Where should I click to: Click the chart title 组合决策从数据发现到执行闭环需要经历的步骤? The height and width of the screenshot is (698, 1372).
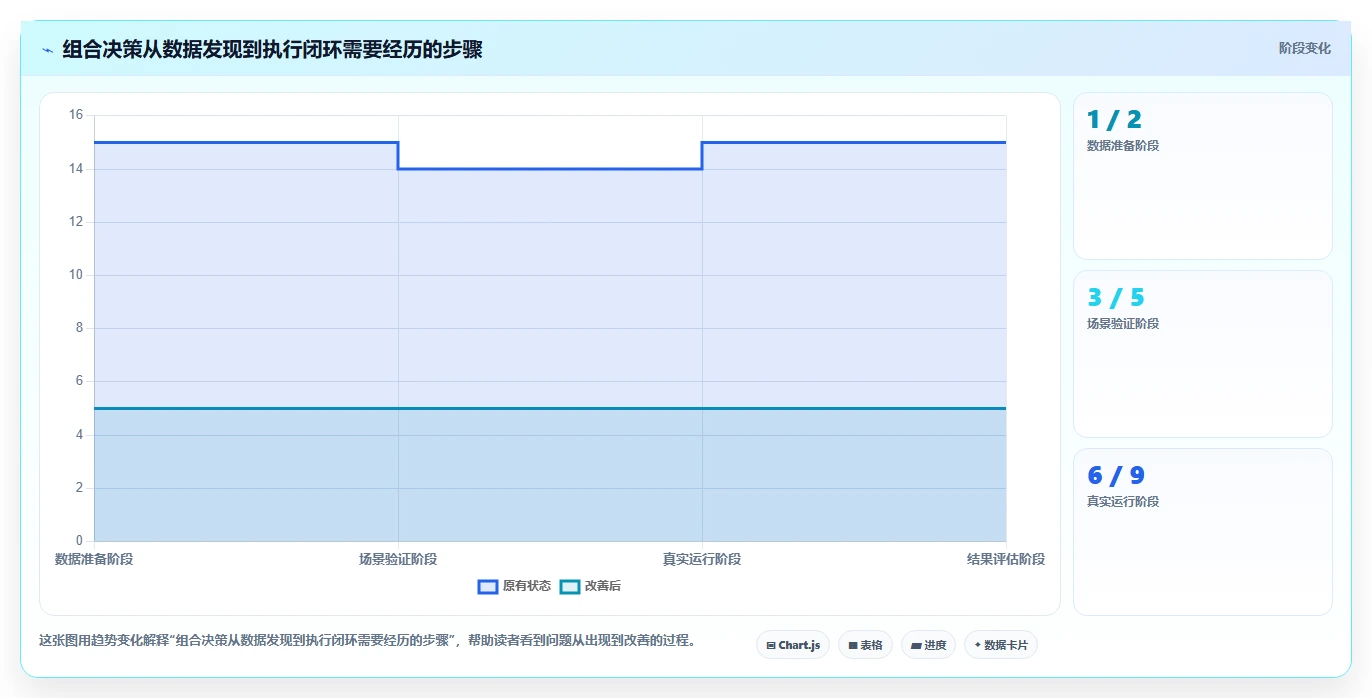(272, 49)
